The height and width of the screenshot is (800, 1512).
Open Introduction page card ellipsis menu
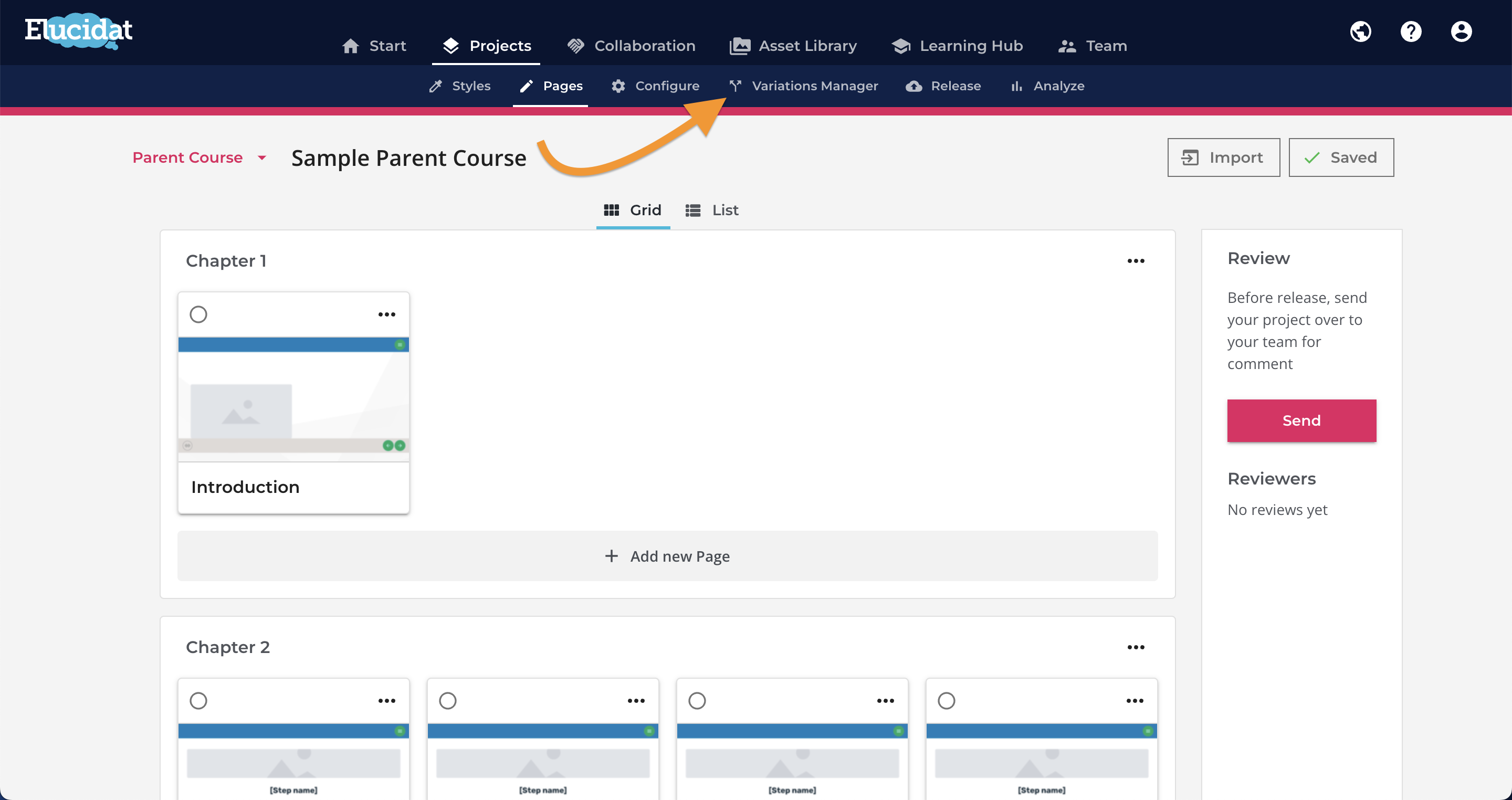[387, 314]
